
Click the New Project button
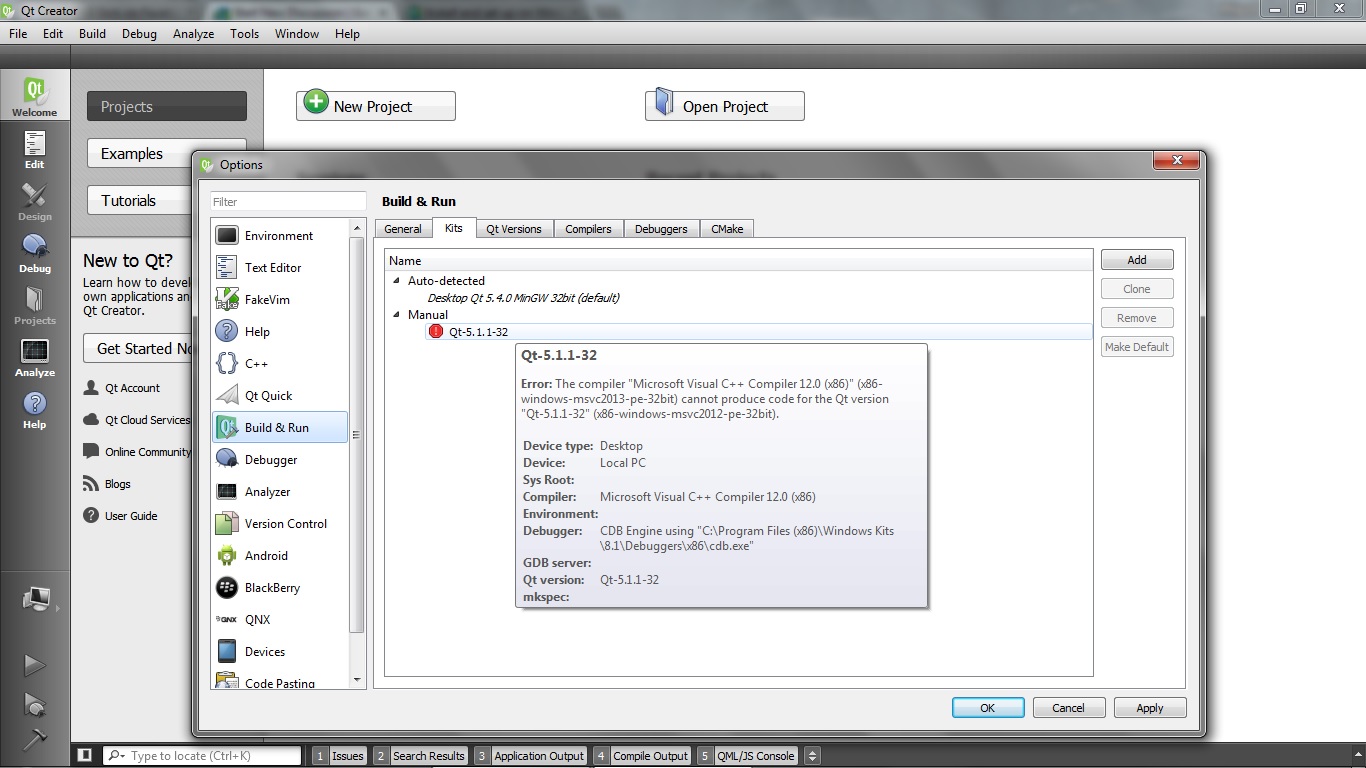point(376,106)
